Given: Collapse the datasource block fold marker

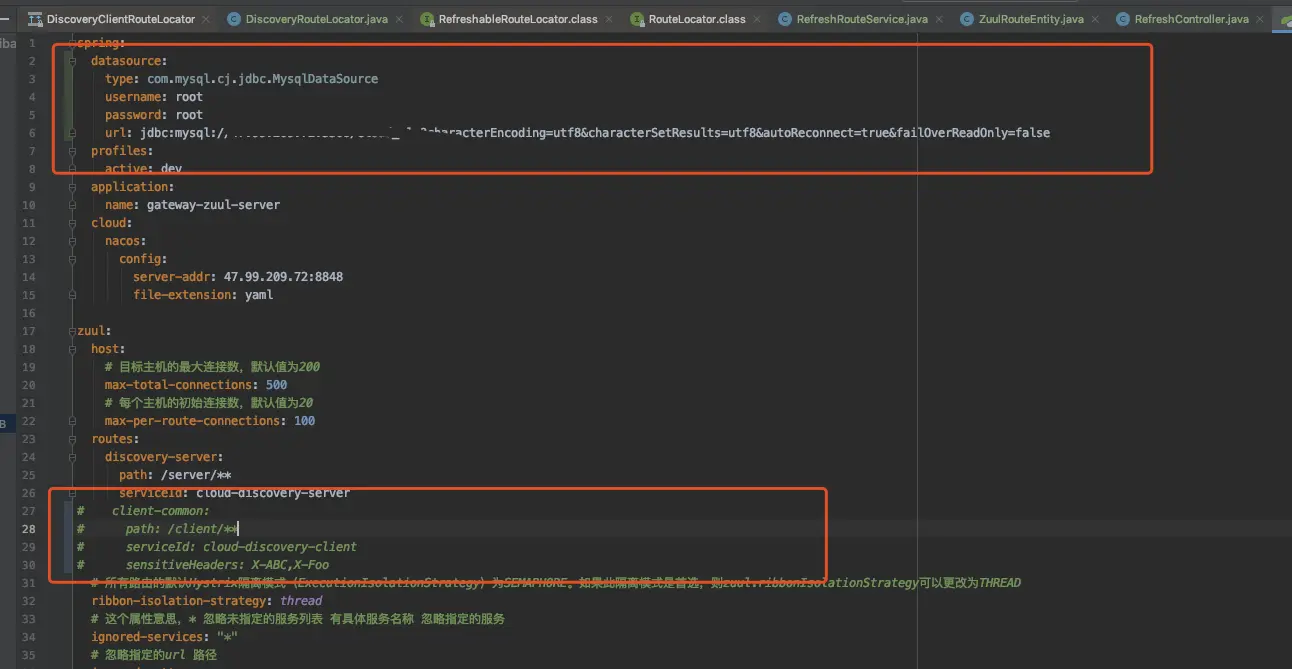Looking at the screenshot, I should pyautogui.click(x=72, y=61).
